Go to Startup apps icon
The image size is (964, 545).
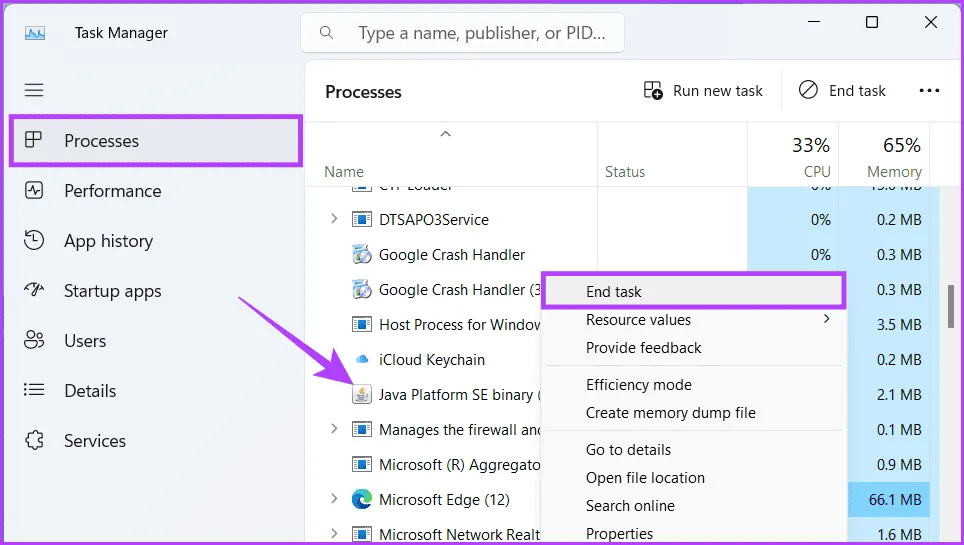point(34,291)
